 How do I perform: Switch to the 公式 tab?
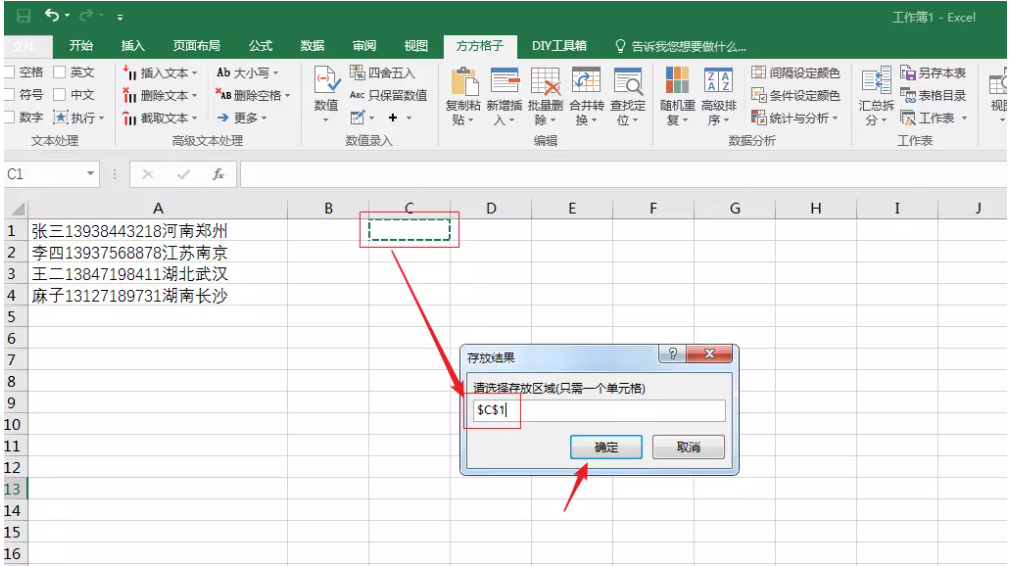(x=260, y=46)
